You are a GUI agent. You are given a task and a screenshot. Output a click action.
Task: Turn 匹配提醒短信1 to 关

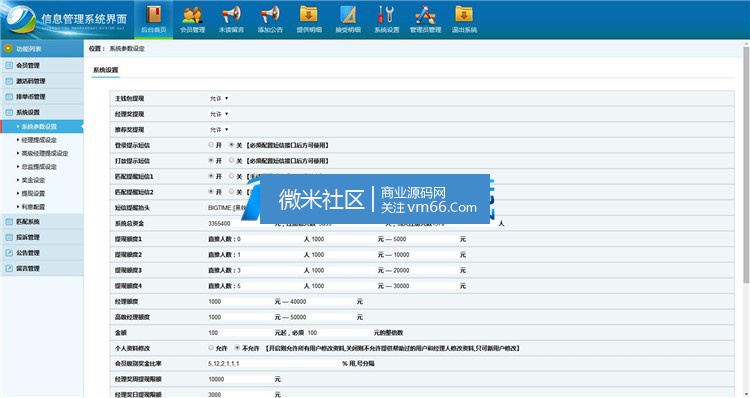pos(232,176)
